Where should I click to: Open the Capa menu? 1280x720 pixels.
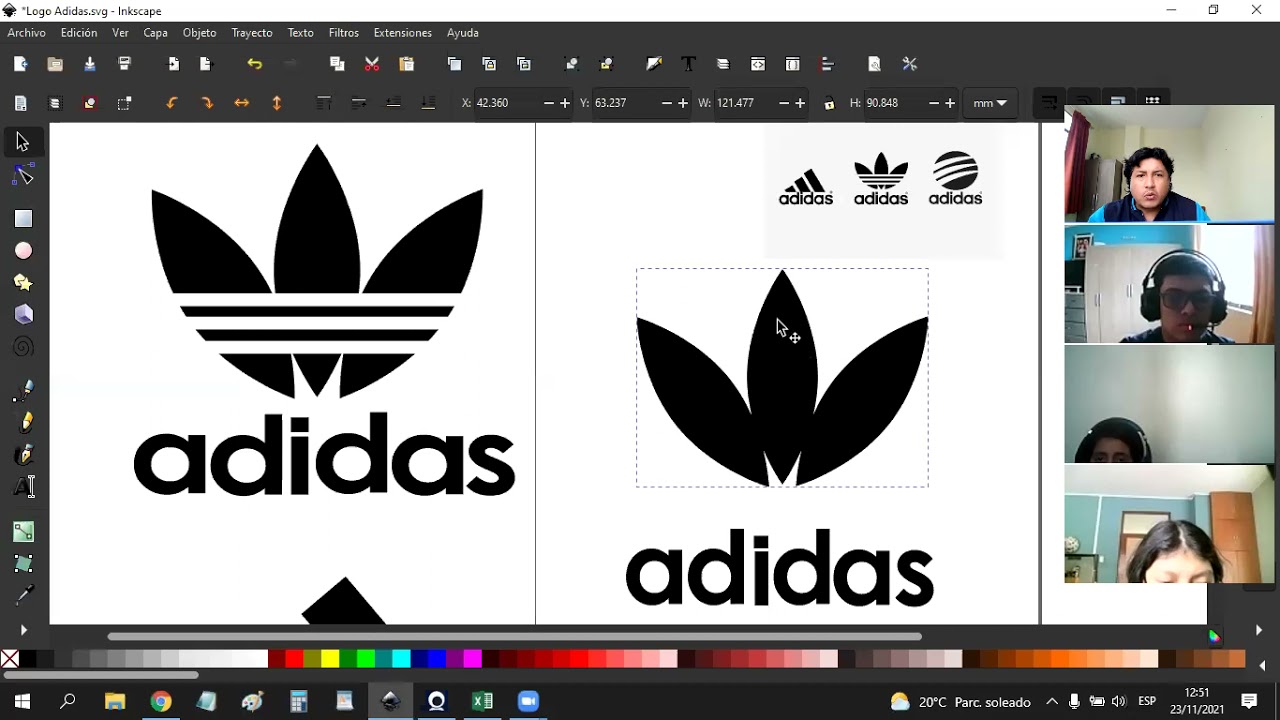pos(155,33)
